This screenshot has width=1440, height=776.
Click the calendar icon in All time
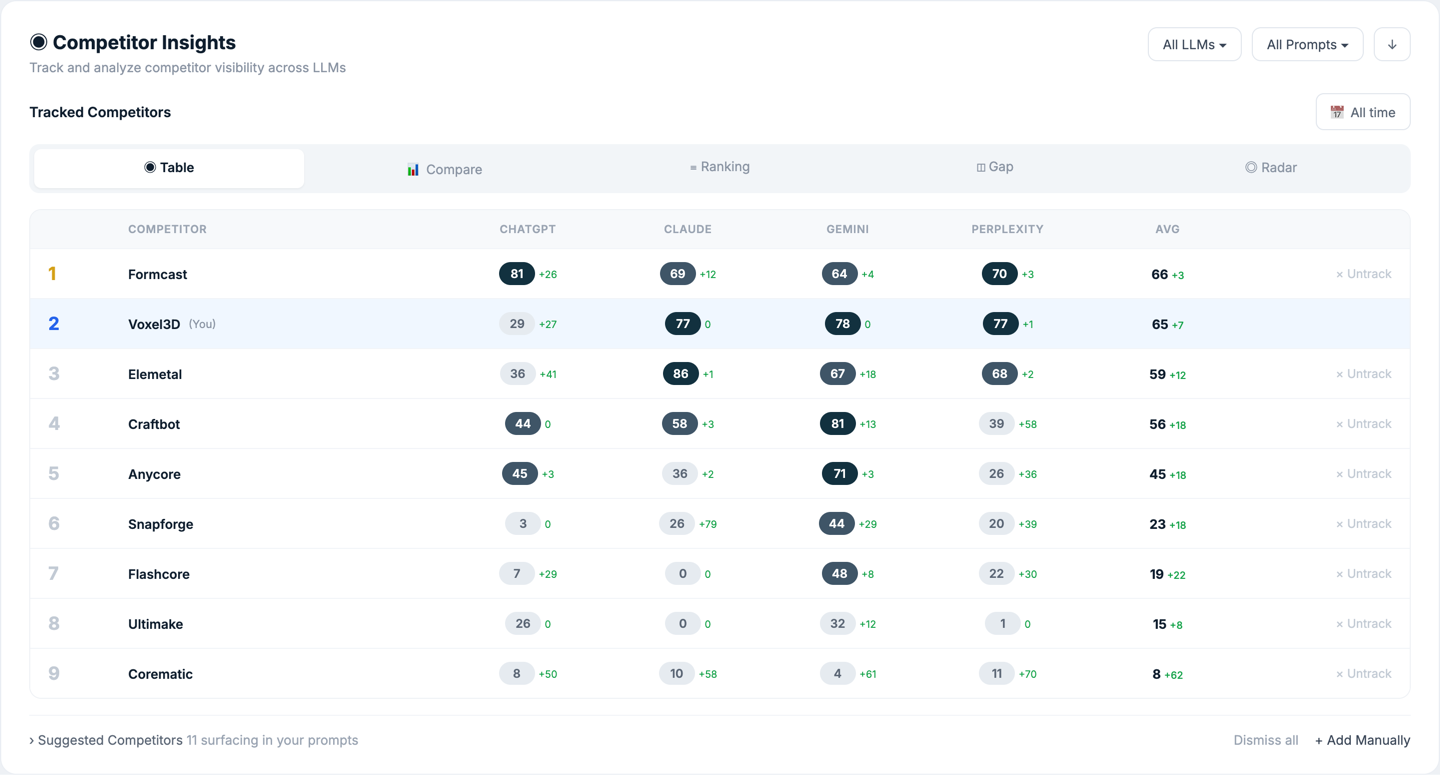[1337, 112]
